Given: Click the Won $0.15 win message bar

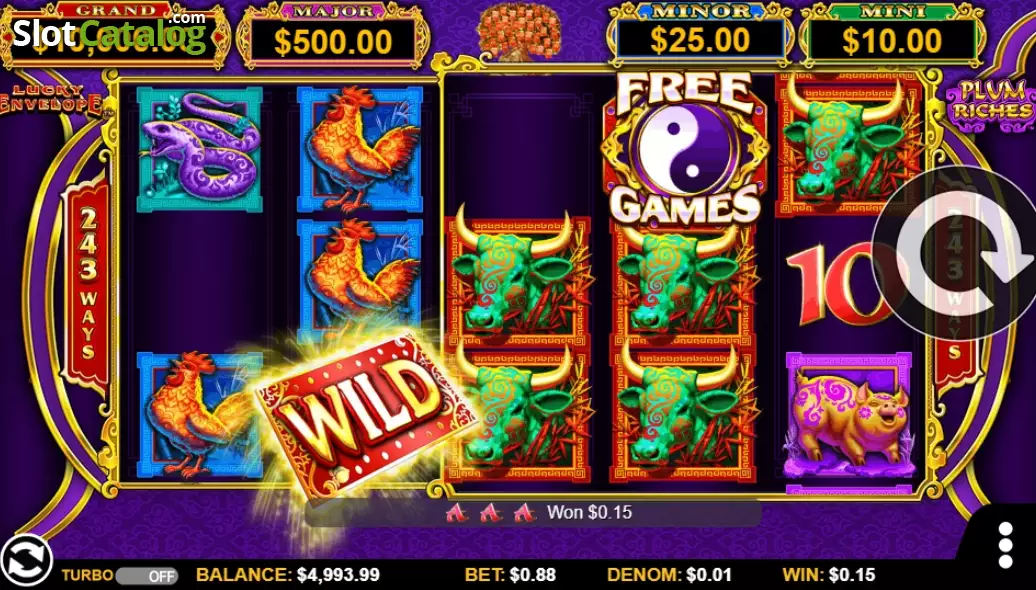Looking at the screenshot, I should point(532,512).
